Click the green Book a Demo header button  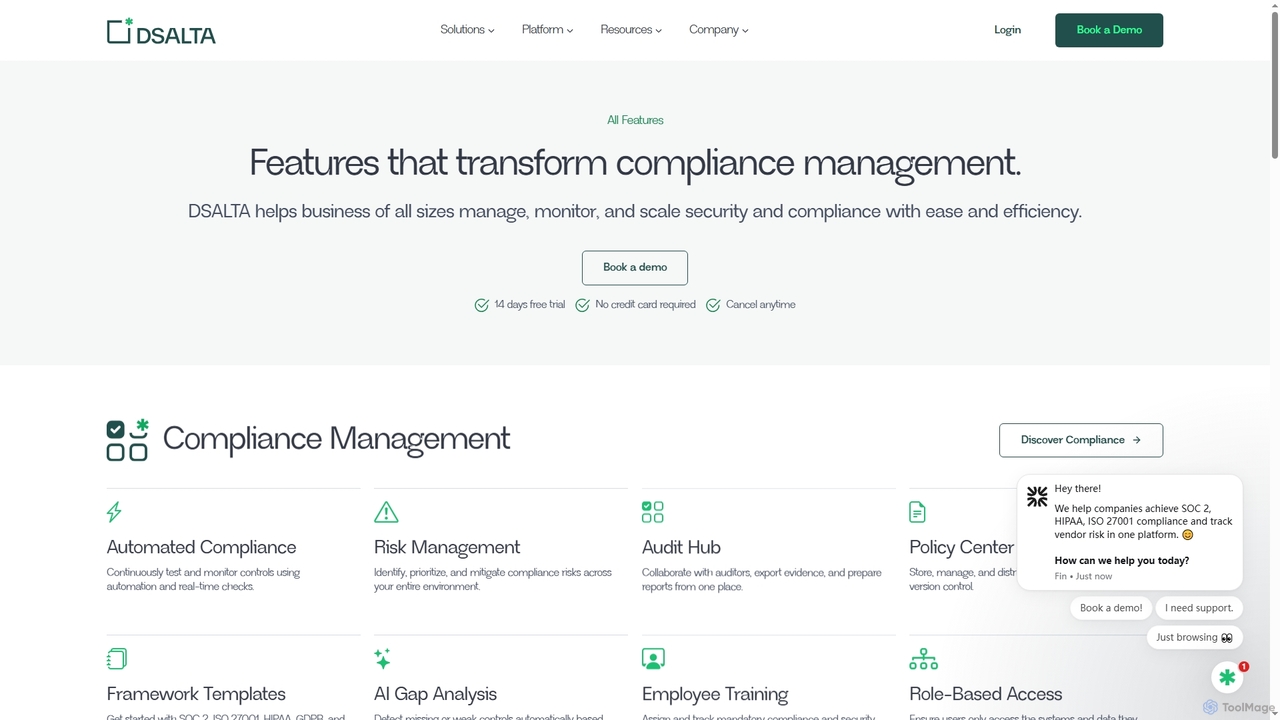pyautogui.click(x=1109, y=30)
